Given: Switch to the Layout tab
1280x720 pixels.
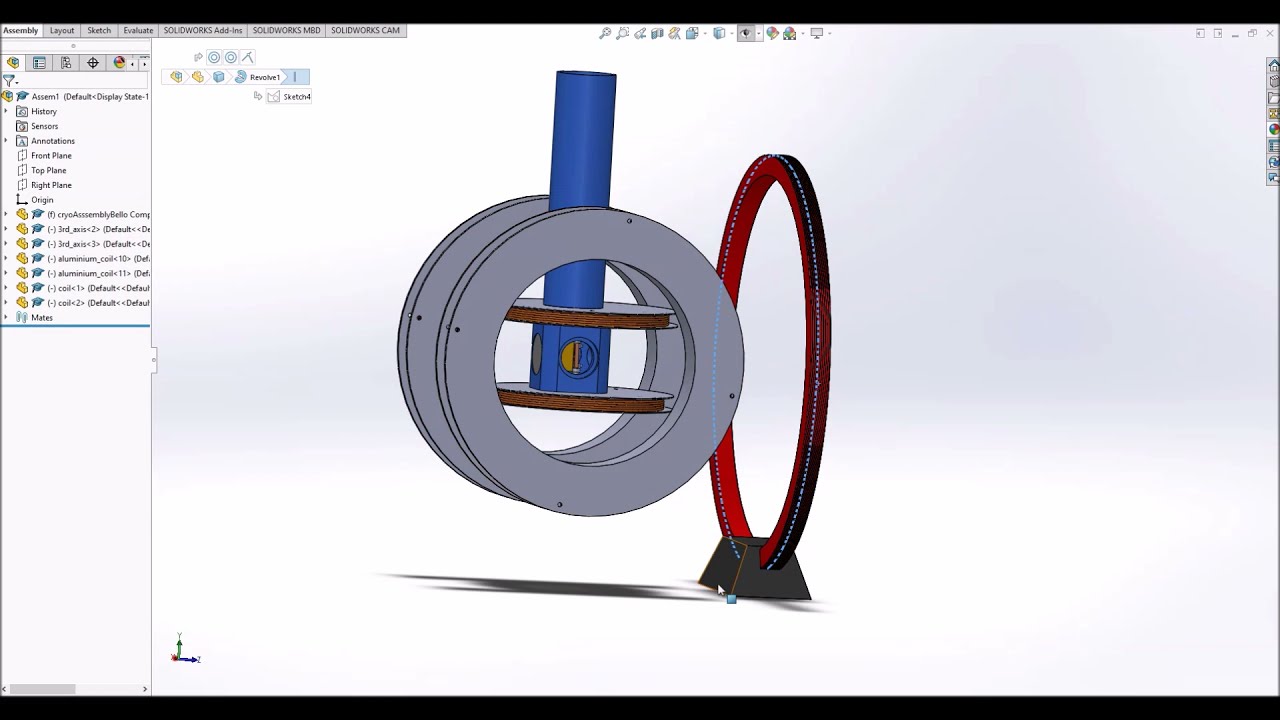Looking at the screenshot, I should tap(62, 30).
